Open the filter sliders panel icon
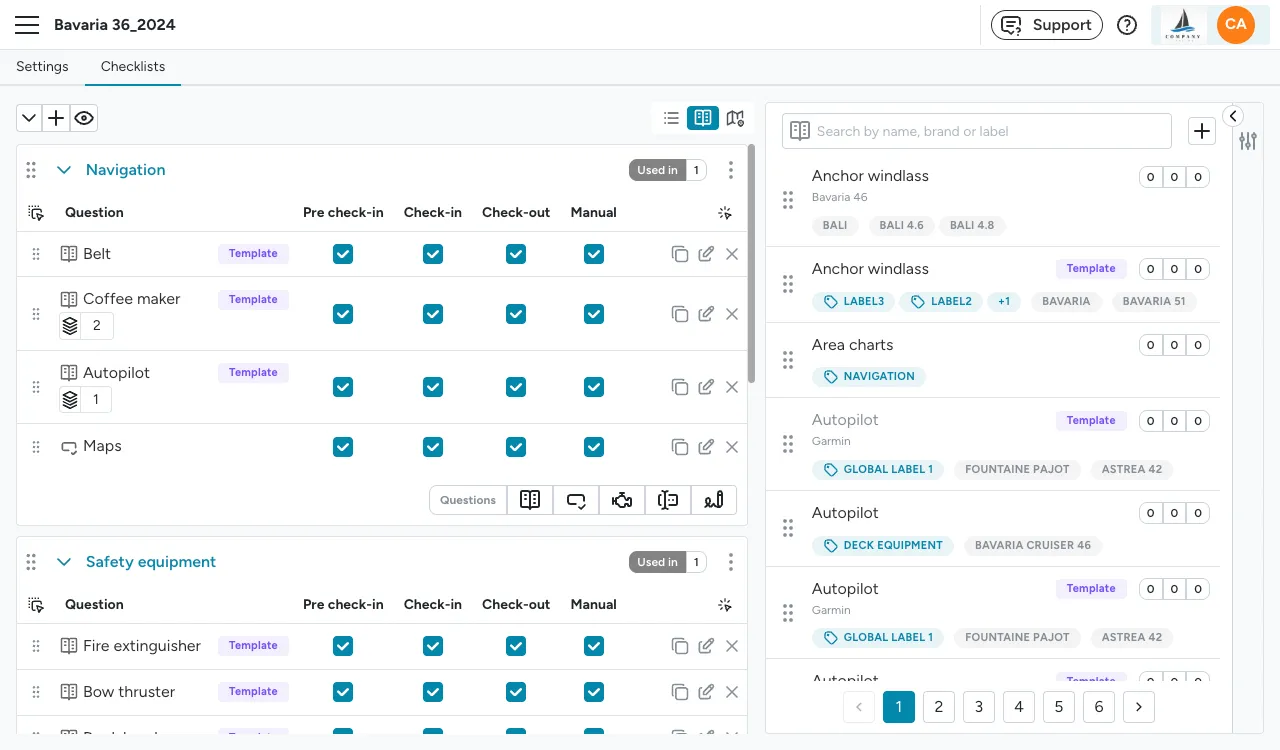Image resolution: width=1280 pixels, height=750 pixels. tap(1248, 141)
